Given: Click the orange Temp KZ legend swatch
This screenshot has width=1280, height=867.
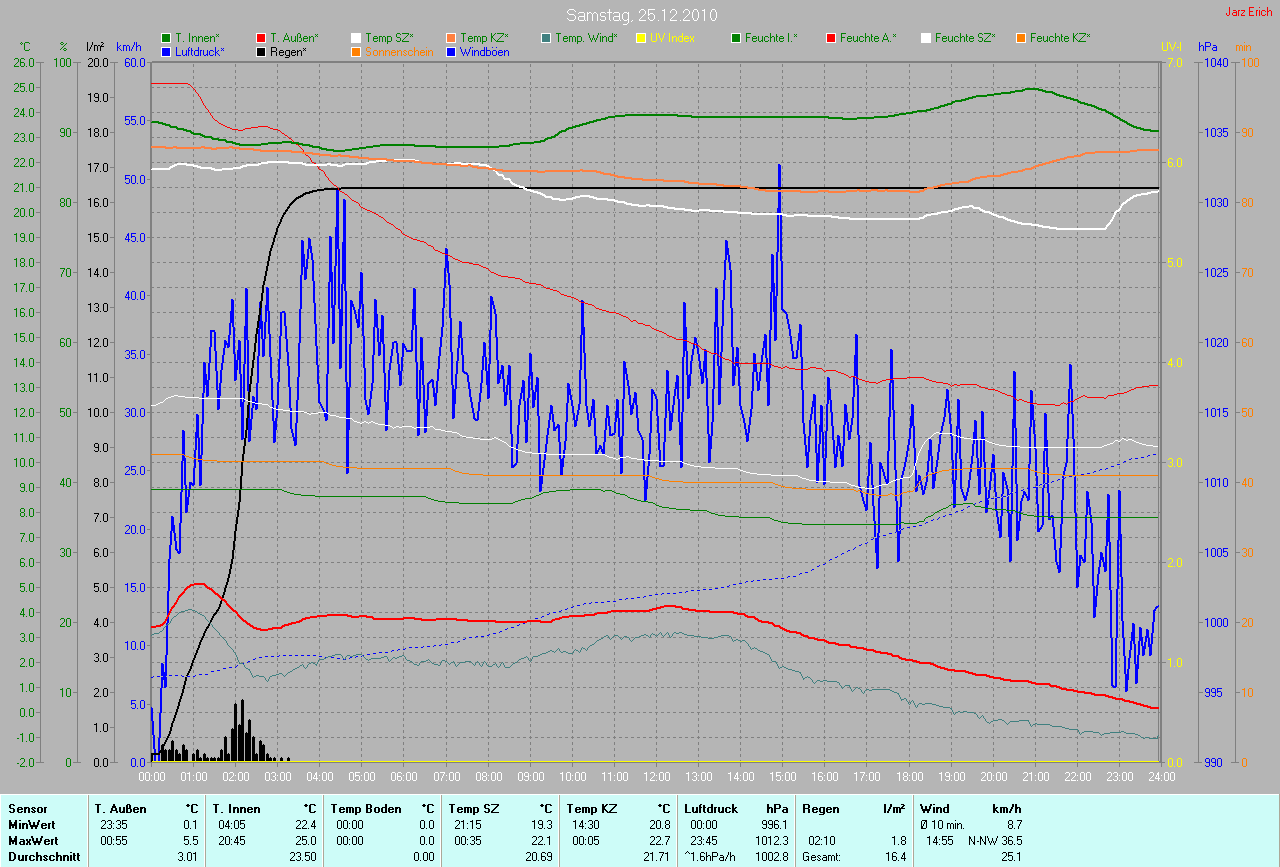Looking at the screenshot, I should click(452, 38).
